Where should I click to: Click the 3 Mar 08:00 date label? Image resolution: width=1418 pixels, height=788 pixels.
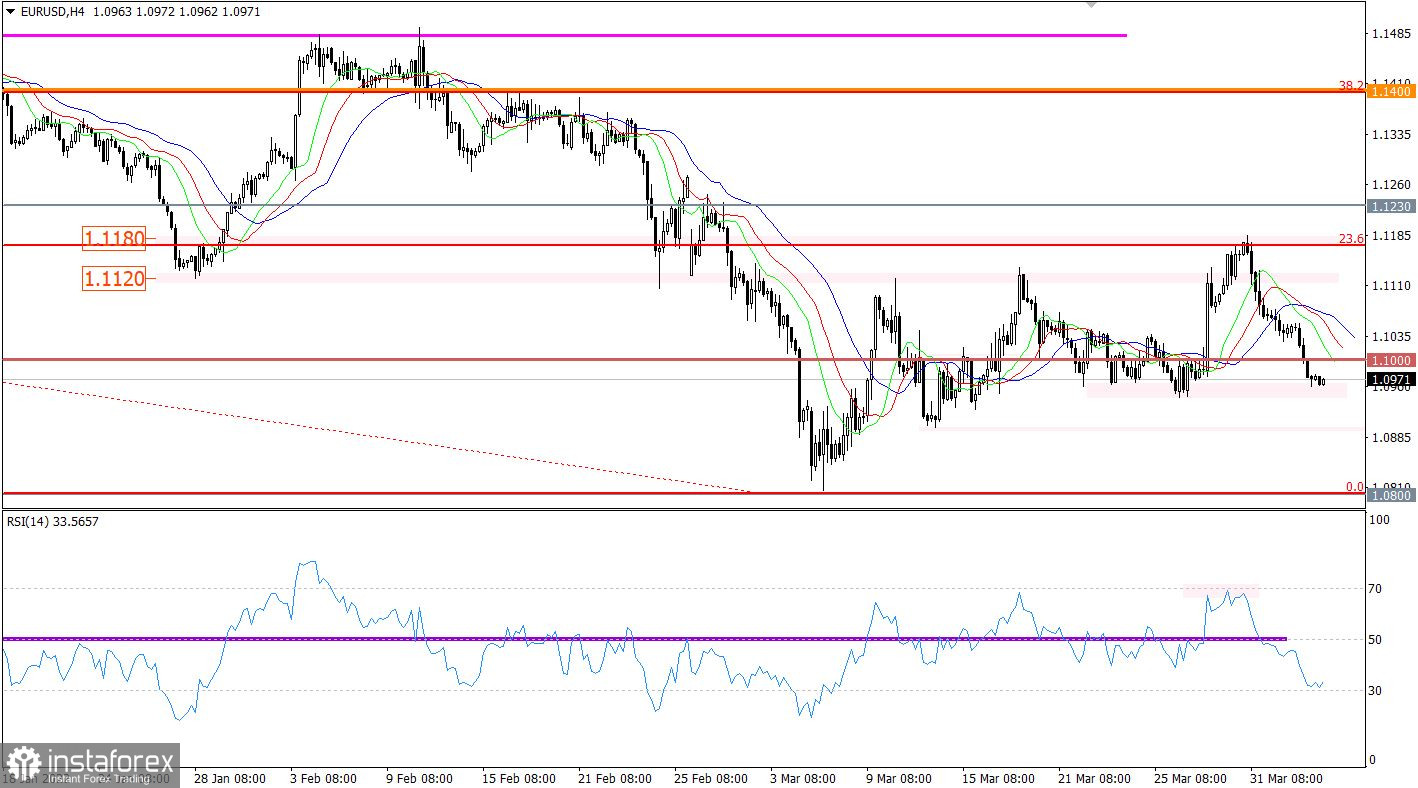pyautogui.click(x=801, y=778)
